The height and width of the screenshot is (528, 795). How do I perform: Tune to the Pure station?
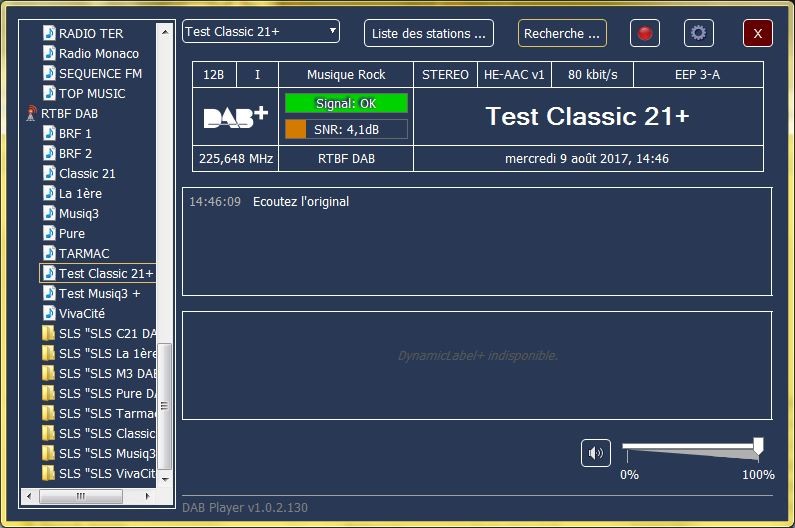(x=64, y=233)
